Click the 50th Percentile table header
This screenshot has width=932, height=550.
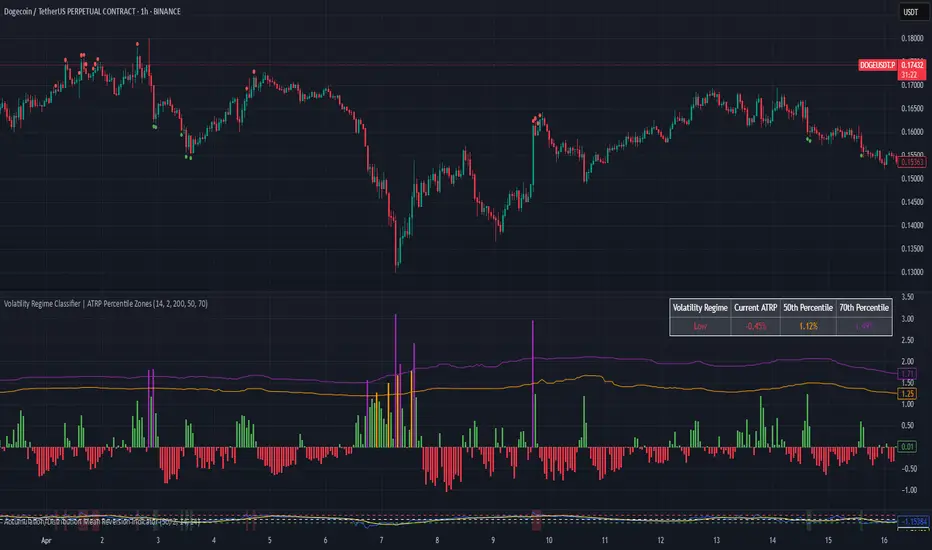(x=808, y=307)
